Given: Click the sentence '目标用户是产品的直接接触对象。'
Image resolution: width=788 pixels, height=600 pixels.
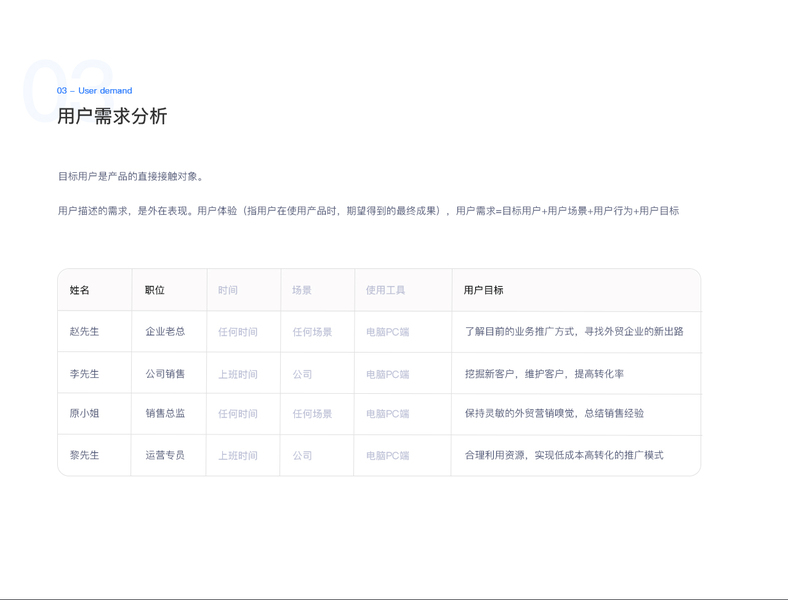Looking at the screenshot, I should (x=131, y=176).
